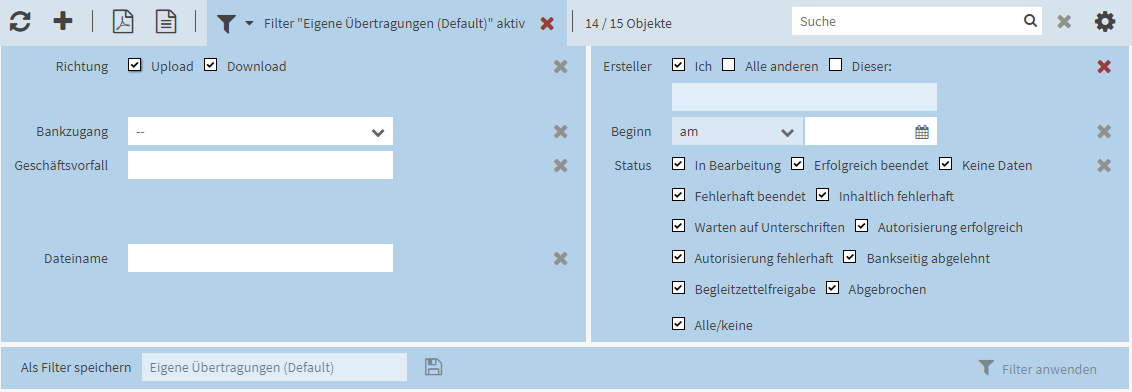Open the calendar picker for Beginn
The width and height of the screenshot is (1132, 392).
coord(921,132)
